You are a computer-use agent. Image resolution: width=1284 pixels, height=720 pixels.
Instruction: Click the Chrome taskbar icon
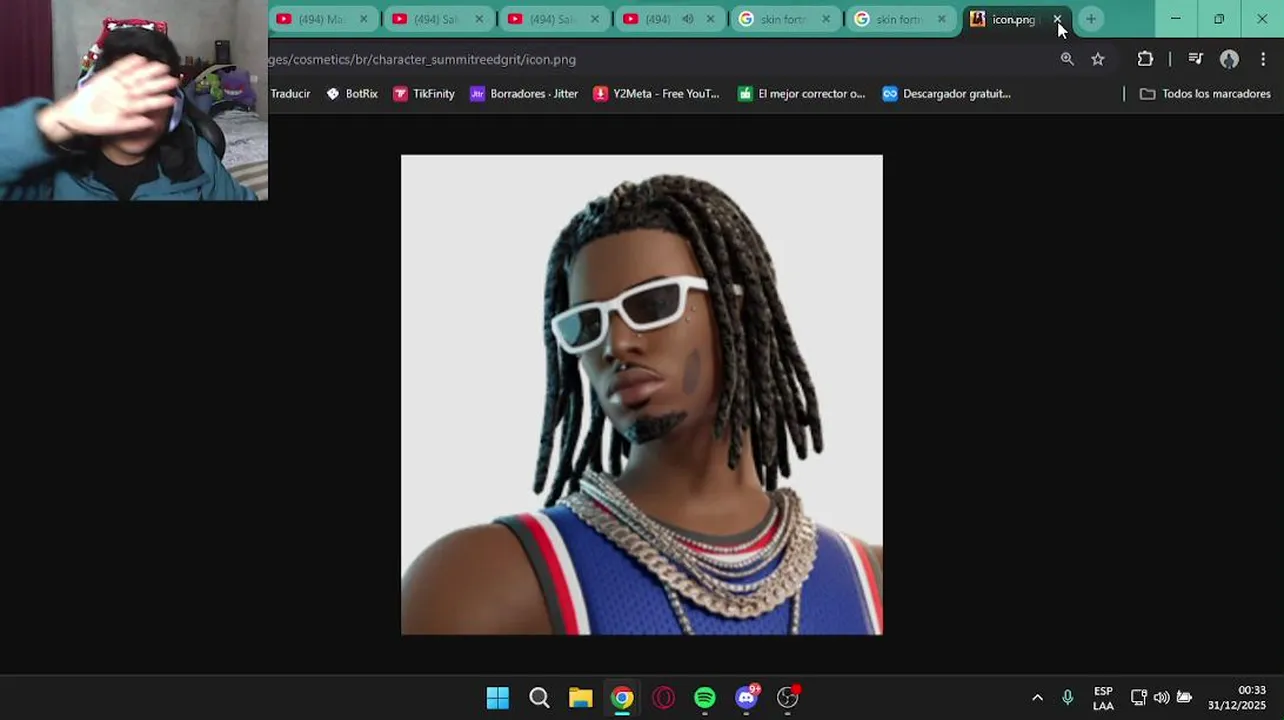point(622,698)
